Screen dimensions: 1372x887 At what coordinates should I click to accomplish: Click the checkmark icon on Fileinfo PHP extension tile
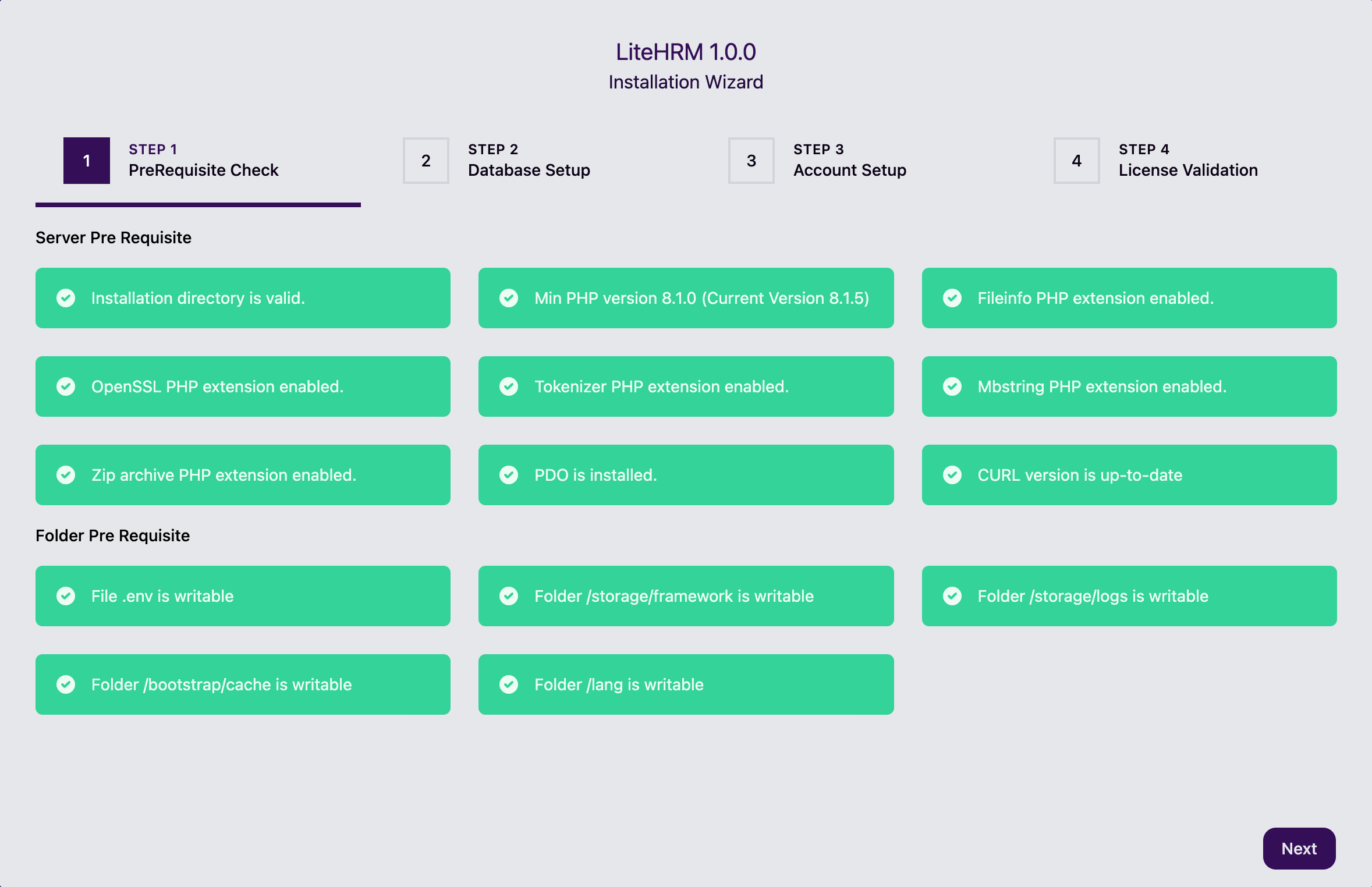pyautogui.click(x=953, y=298)
